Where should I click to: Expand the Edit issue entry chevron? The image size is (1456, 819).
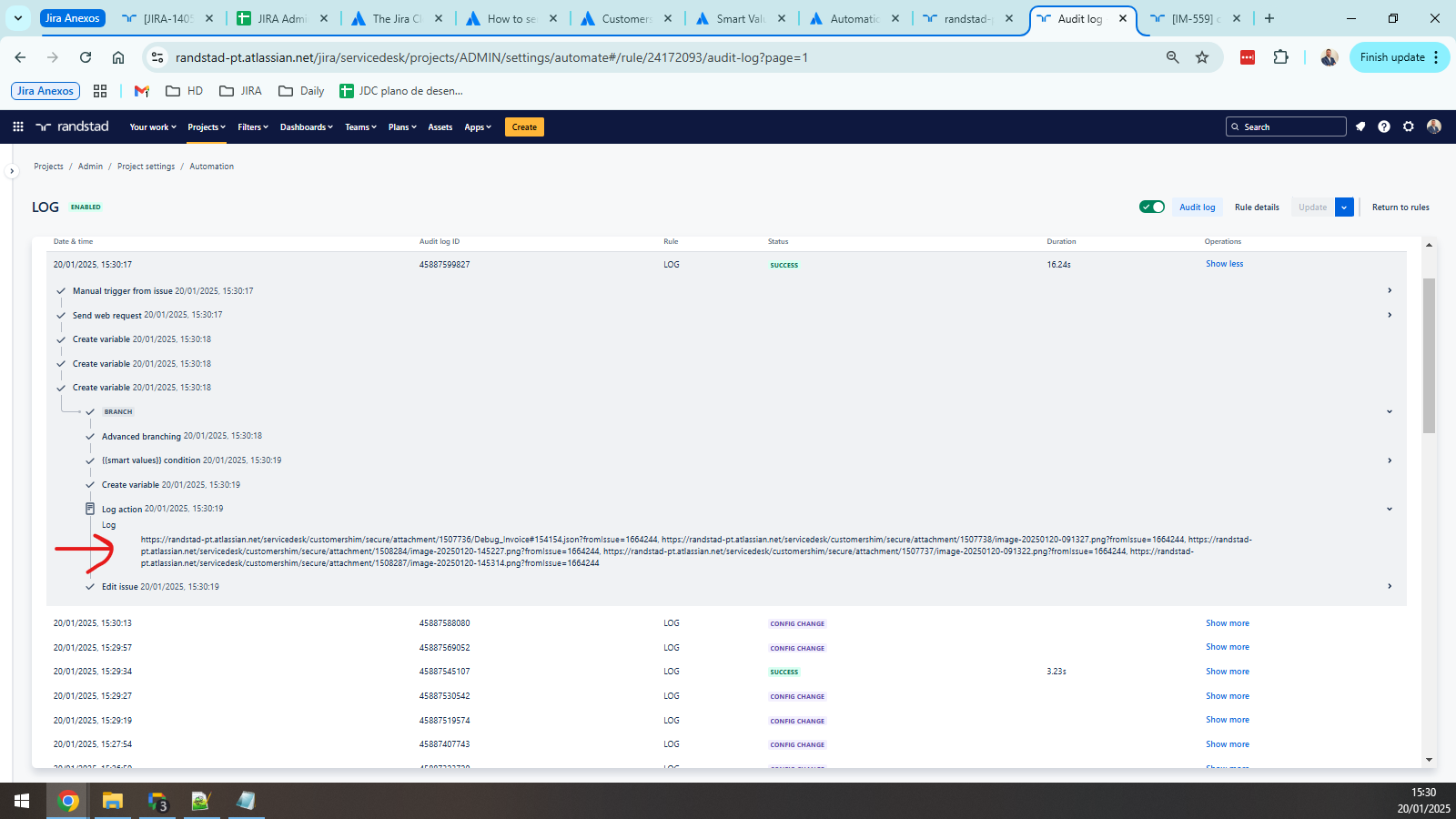[x=1390, y=586]
